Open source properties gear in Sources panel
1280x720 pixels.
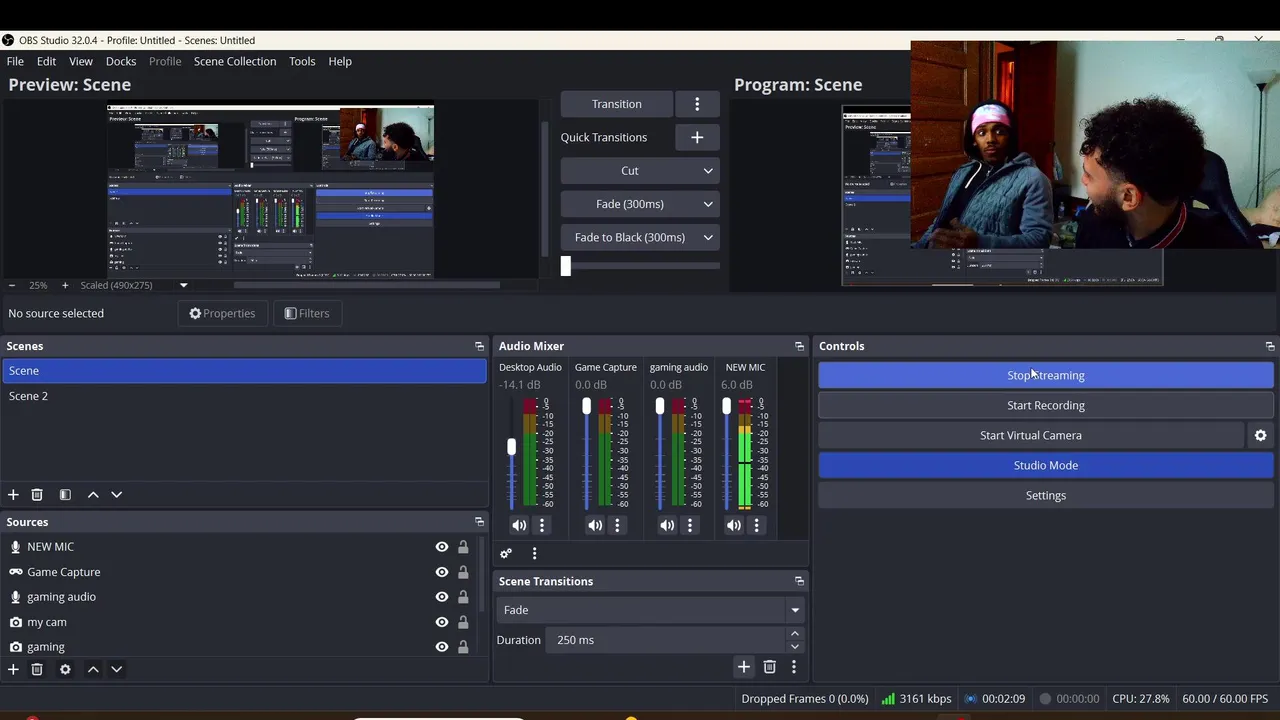point(65,669)
